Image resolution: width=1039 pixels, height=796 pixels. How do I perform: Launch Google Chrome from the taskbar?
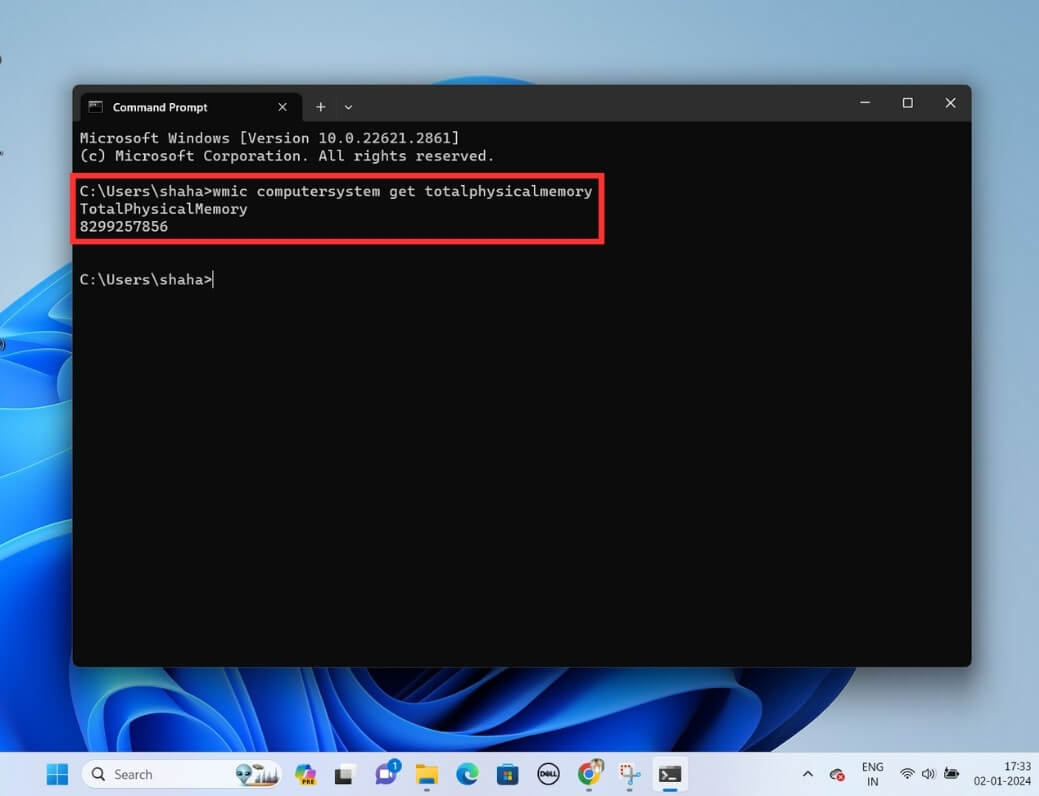pos(589,774)
